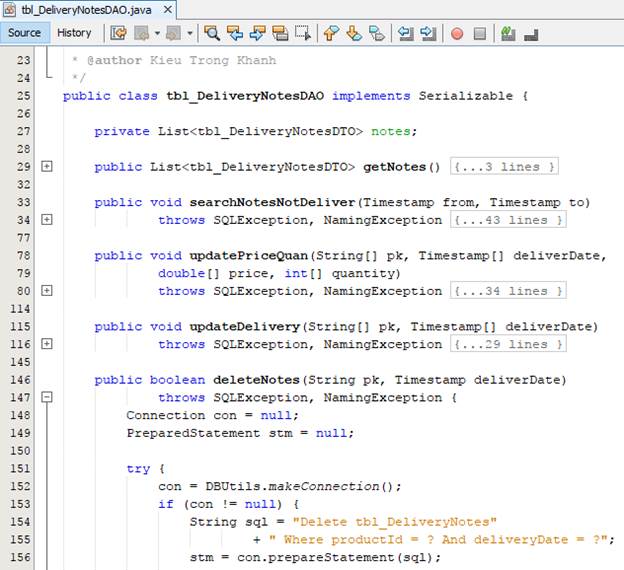Click the 'Serializable' identifier
This screenshot has height=570, width=624.
(466, 96)
